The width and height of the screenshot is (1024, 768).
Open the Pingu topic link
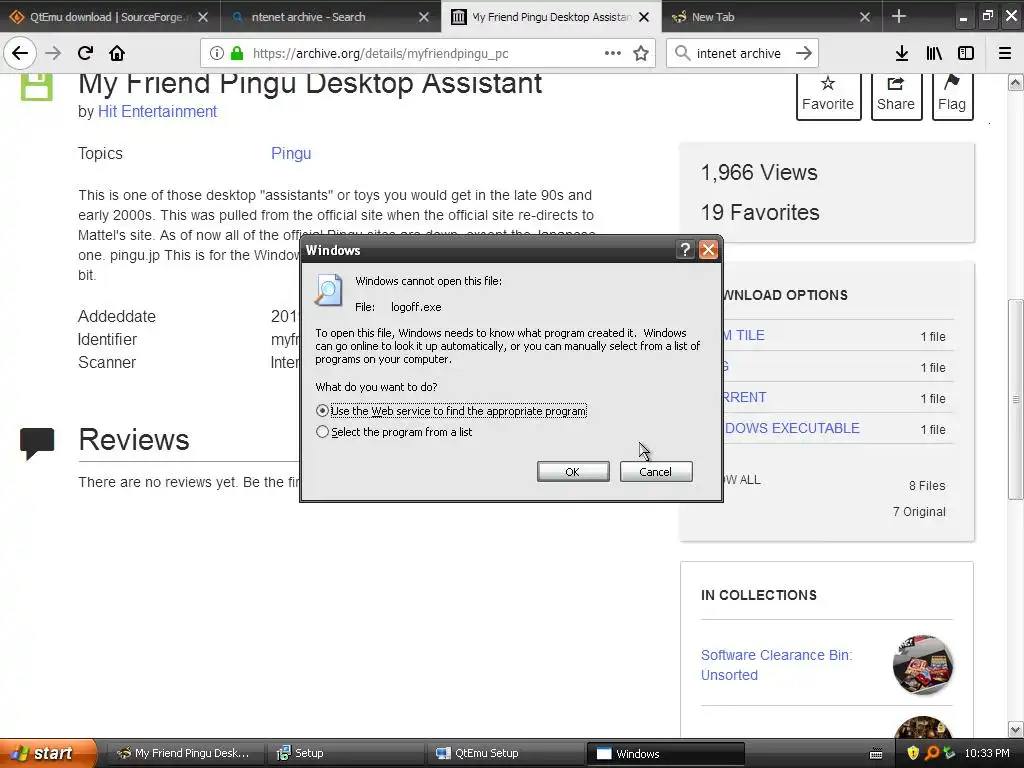click(291, 153)
